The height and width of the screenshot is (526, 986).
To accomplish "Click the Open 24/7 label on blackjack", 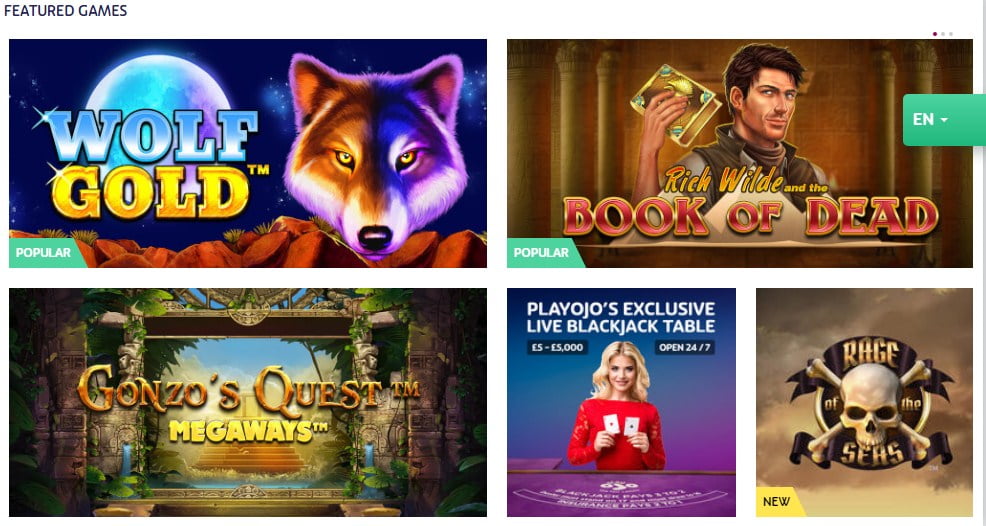I will point(685,347).
